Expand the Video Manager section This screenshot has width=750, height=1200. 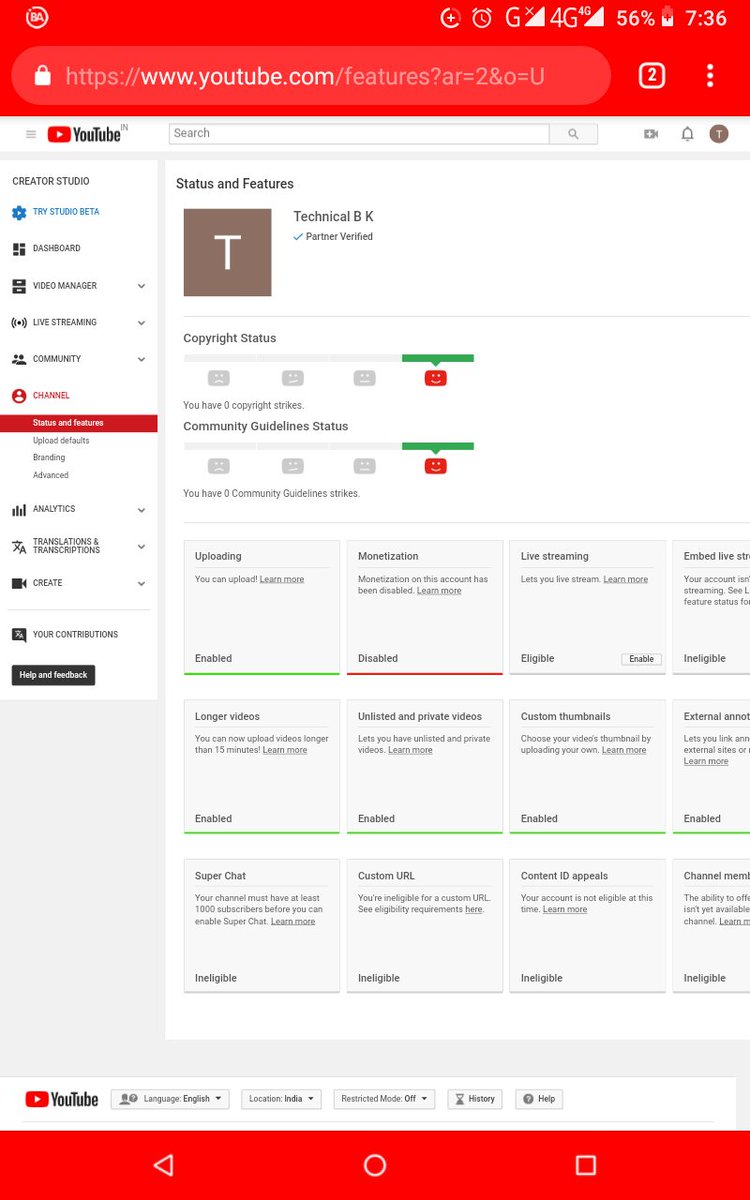(x=141, y=286)
